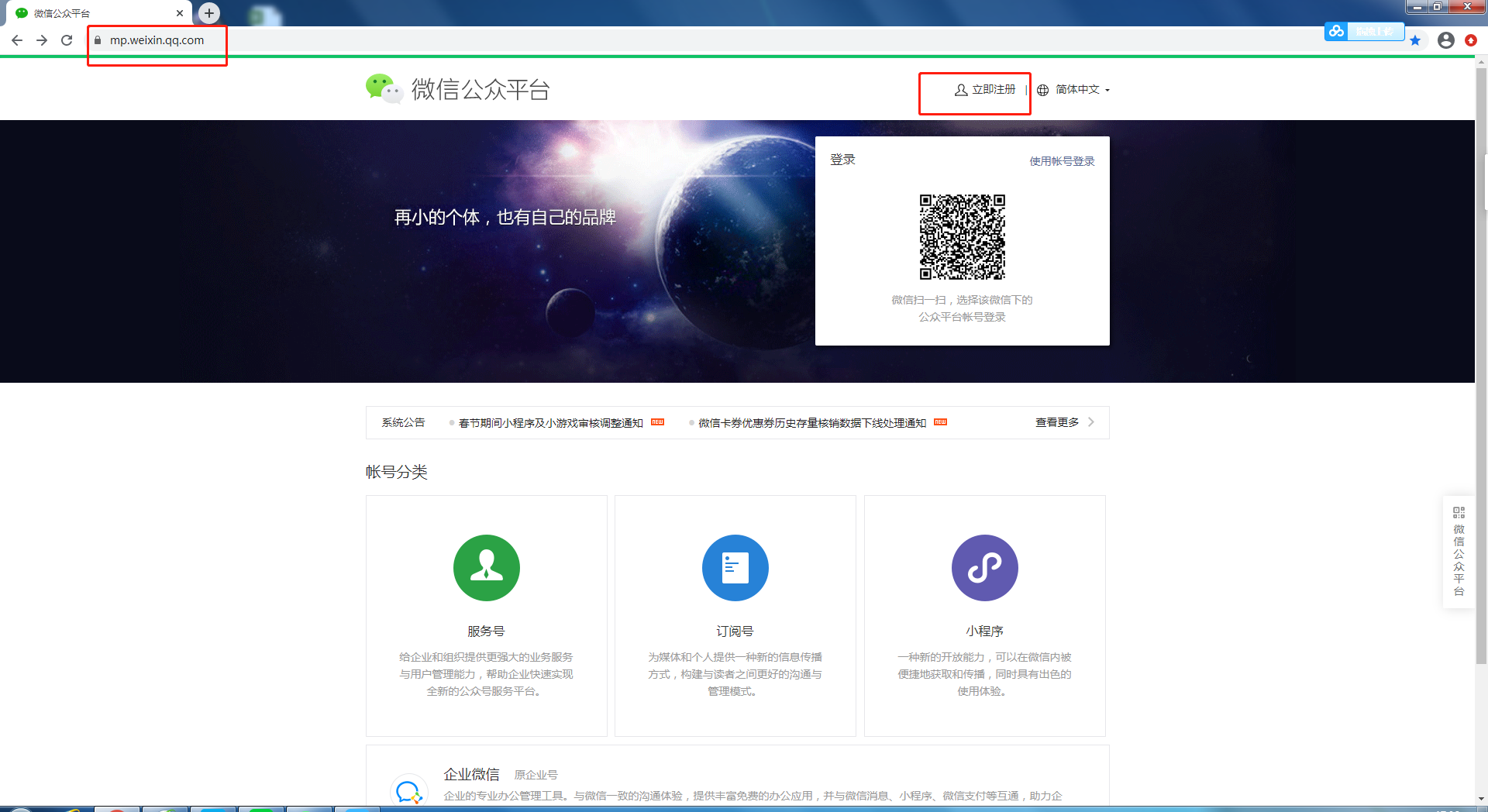Open the browser profile account icon
Image resolution: width=1488 pixels, height=812 pixels.
click(1446, 40)
